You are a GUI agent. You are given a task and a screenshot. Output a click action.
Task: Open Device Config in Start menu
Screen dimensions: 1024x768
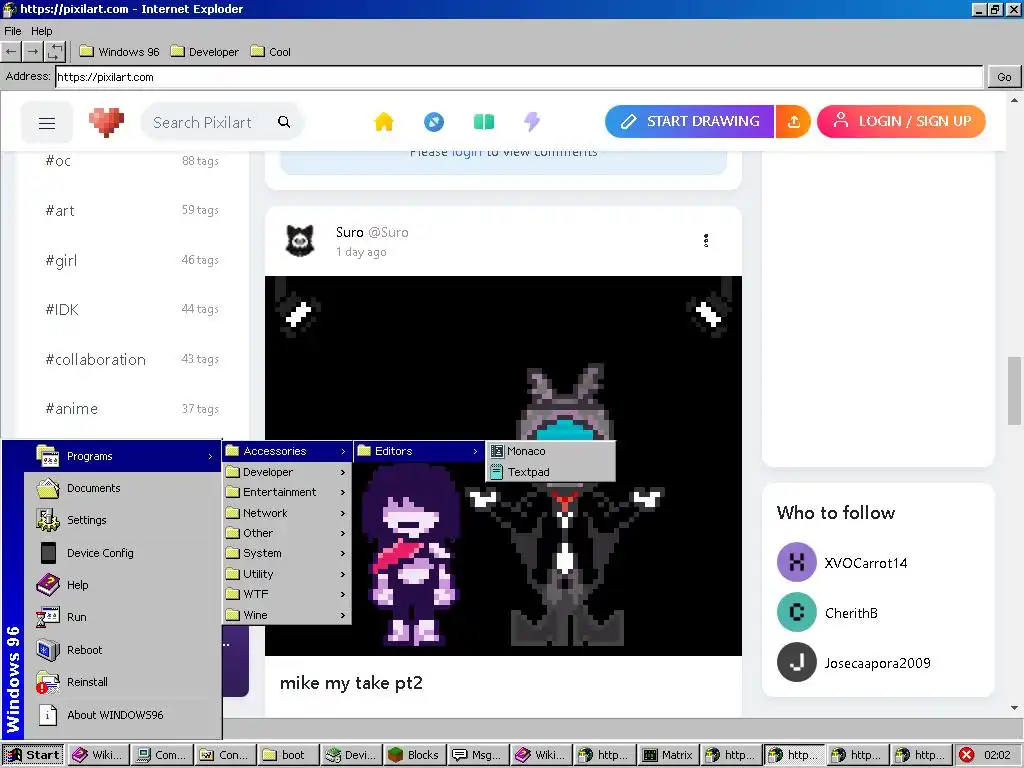pos(123,553)
